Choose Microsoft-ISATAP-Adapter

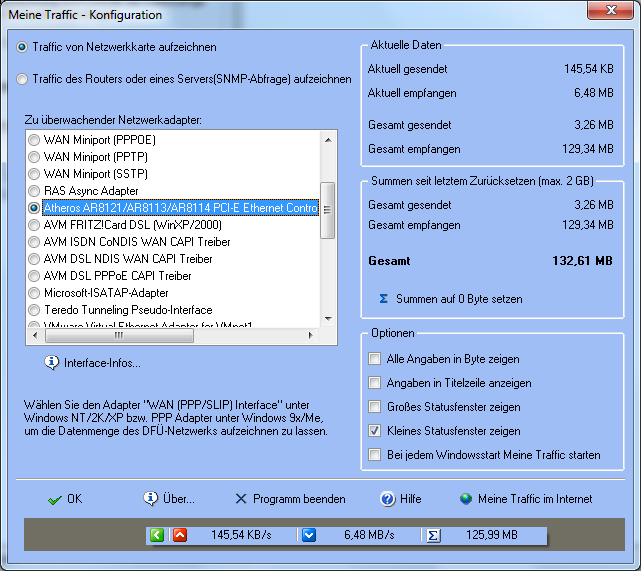(x=34, y=293)
